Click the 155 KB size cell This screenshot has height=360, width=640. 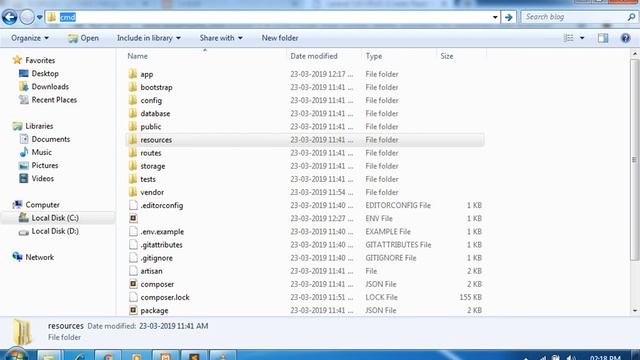tap(471, 297)
